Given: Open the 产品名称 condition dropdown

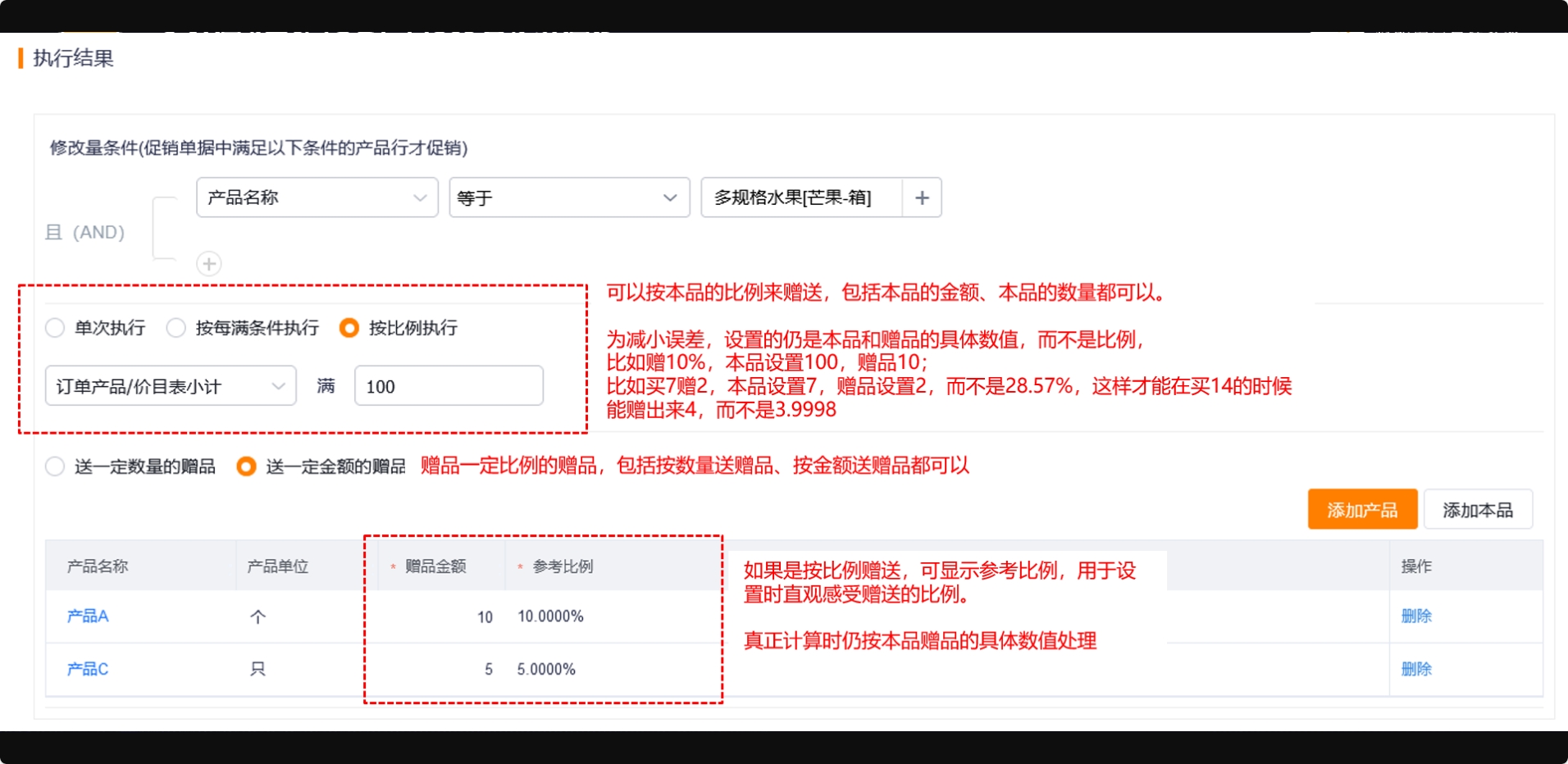Looking at the screenshot, I should 317,198.
